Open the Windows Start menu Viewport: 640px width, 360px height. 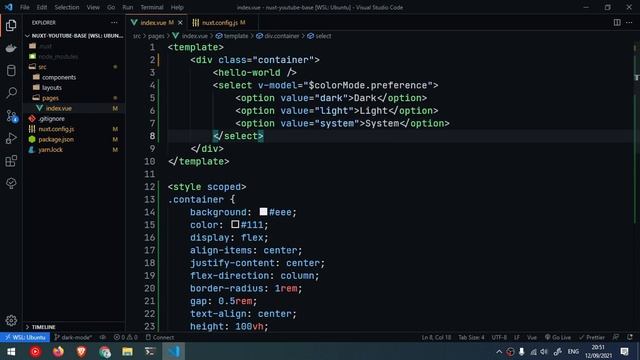tap(11, 351)
